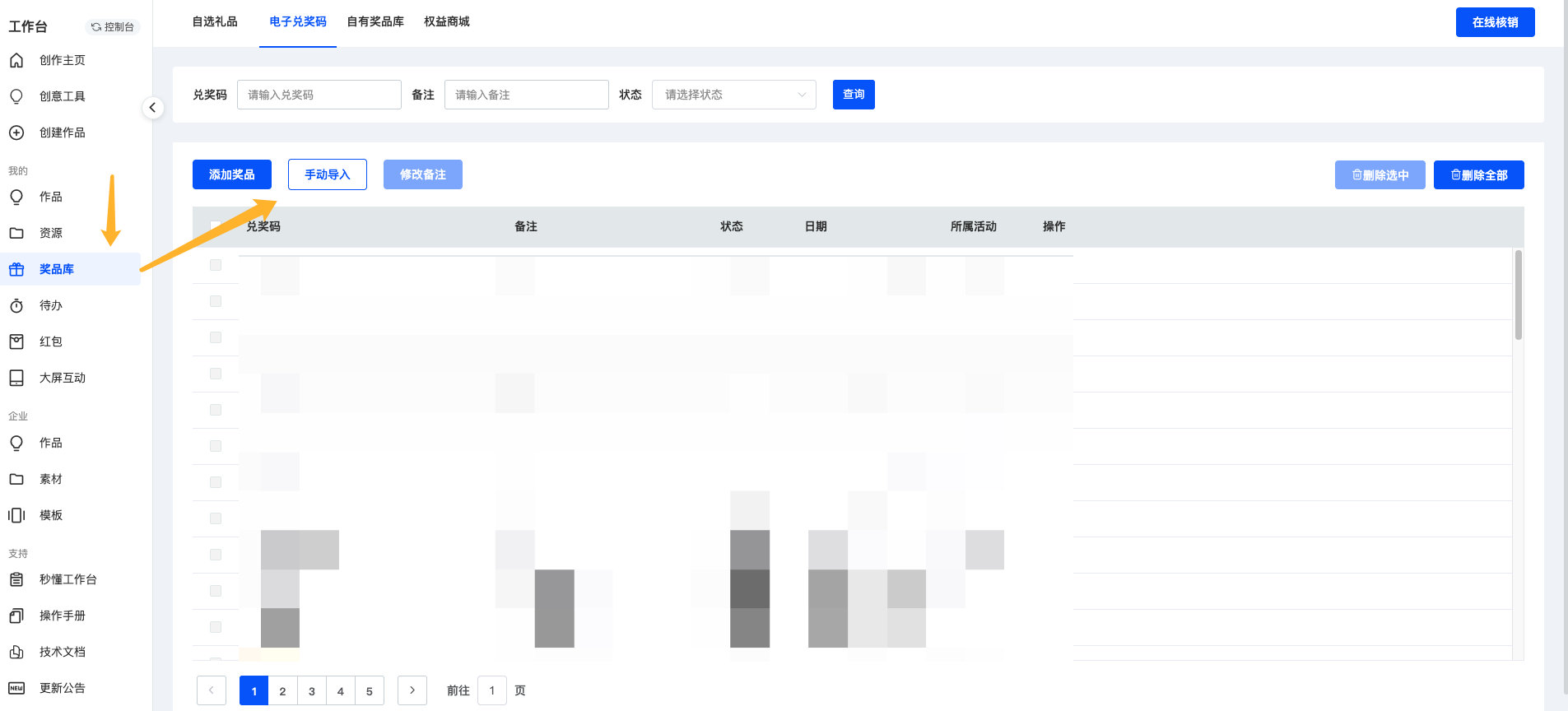This screenshot has height=711, width=1568.
Task: Click the table's vertical scrollbar
Action: pos(1518,296)
